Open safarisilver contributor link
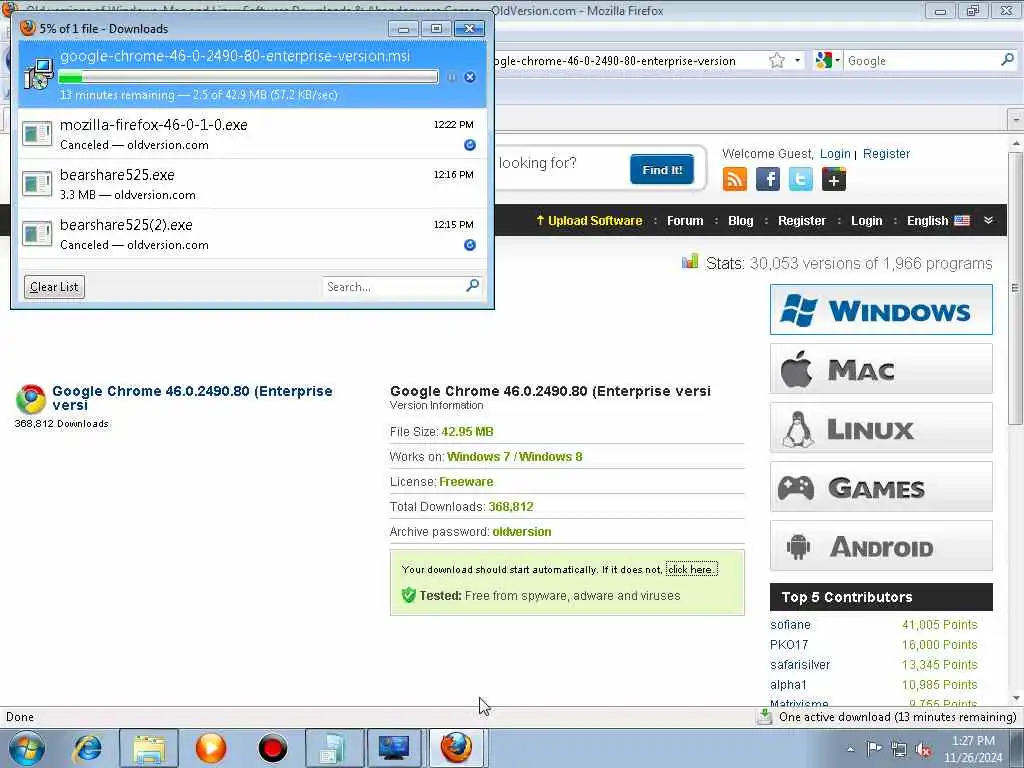 click(800, 665)
